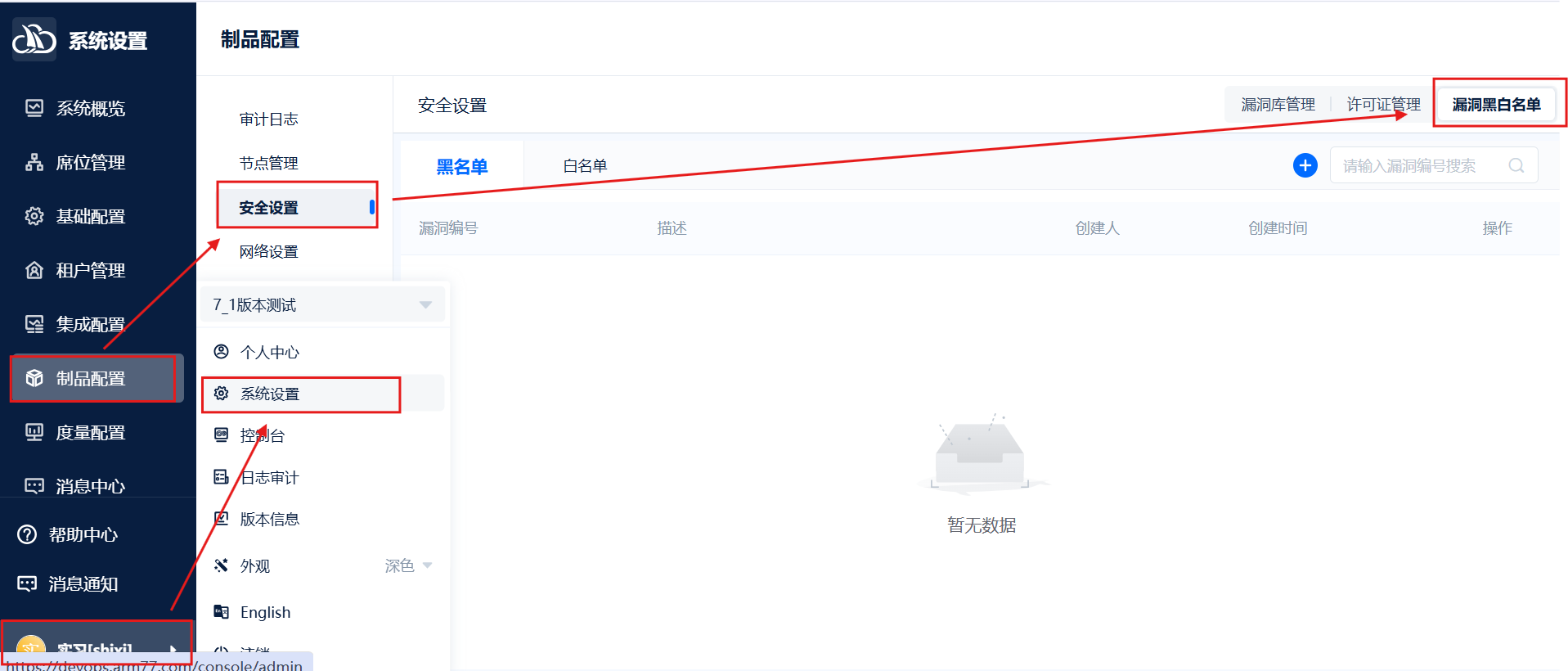1568x671 pixels.
Task: Click the blue add vulnerability plus icon
Action: point(1305,165)
